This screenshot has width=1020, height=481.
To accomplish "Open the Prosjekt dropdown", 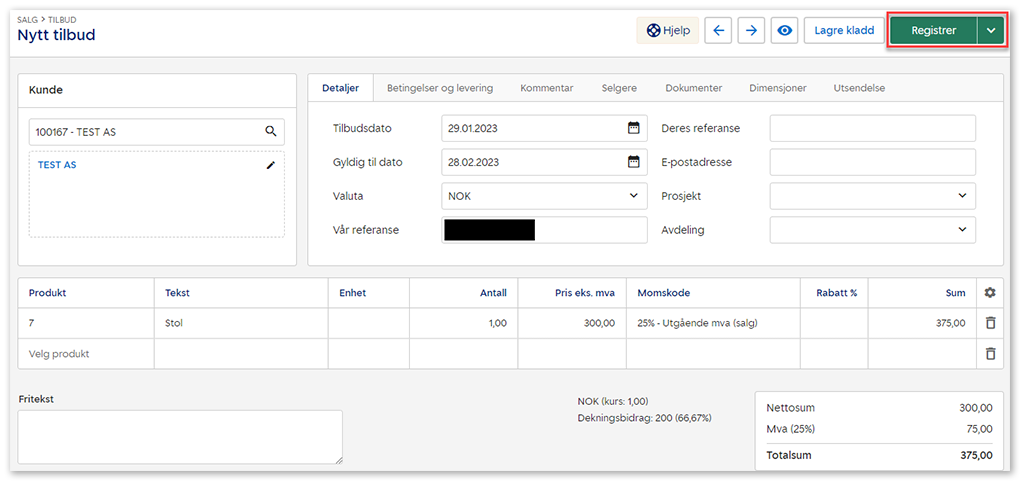I will [x=962, y=196].
